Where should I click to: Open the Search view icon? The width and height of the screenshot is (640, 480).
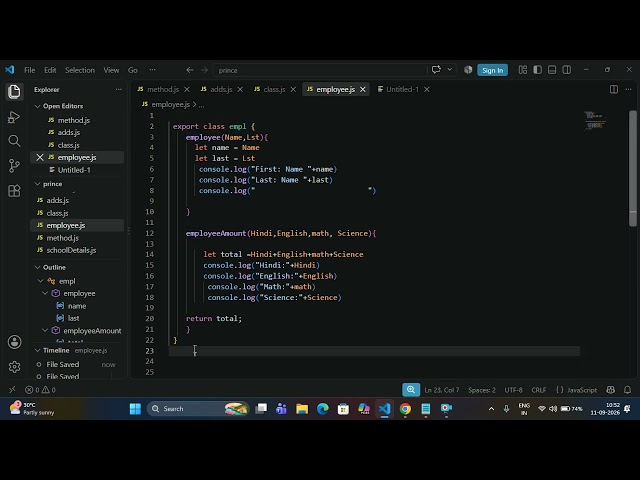tap(14, 141)
